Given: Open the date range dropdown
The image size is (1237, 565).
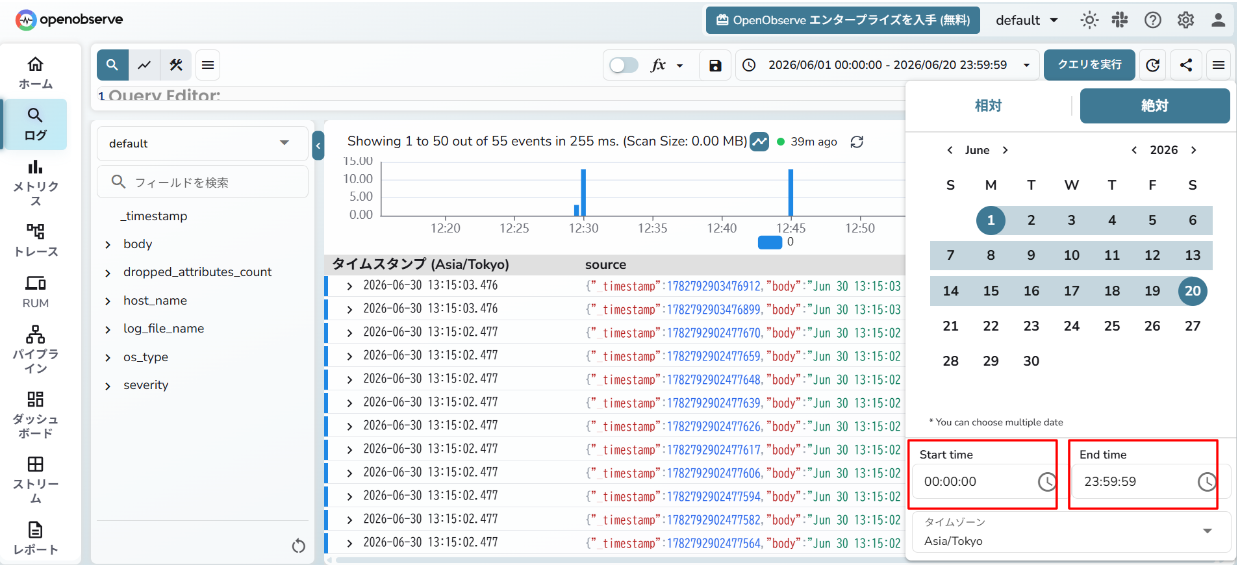Looking at the screenshot, I should point(888,65).
